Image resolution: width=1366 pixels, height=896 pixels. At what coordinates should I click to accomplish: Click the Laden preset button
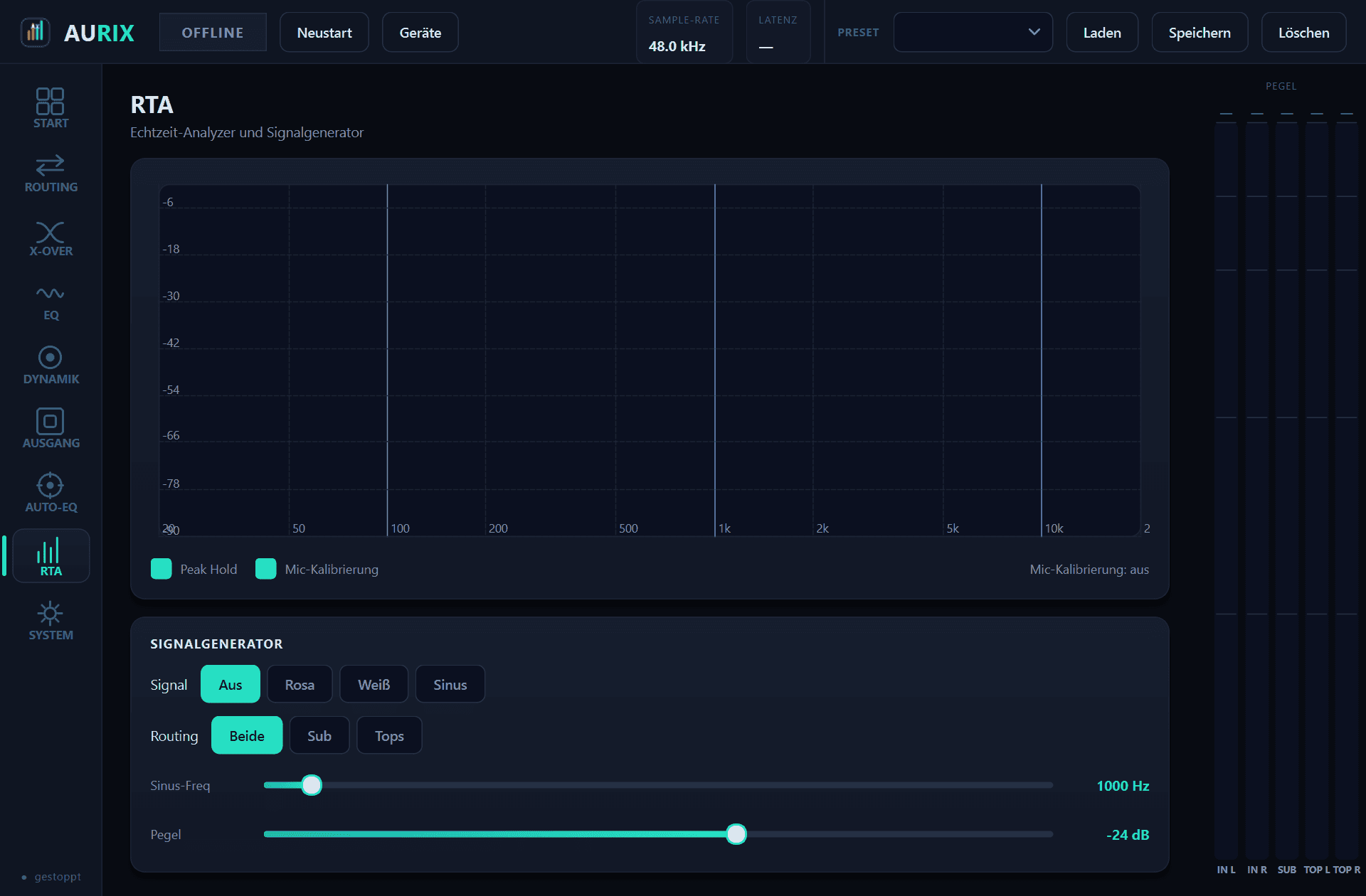click(x=1102, y=32)
